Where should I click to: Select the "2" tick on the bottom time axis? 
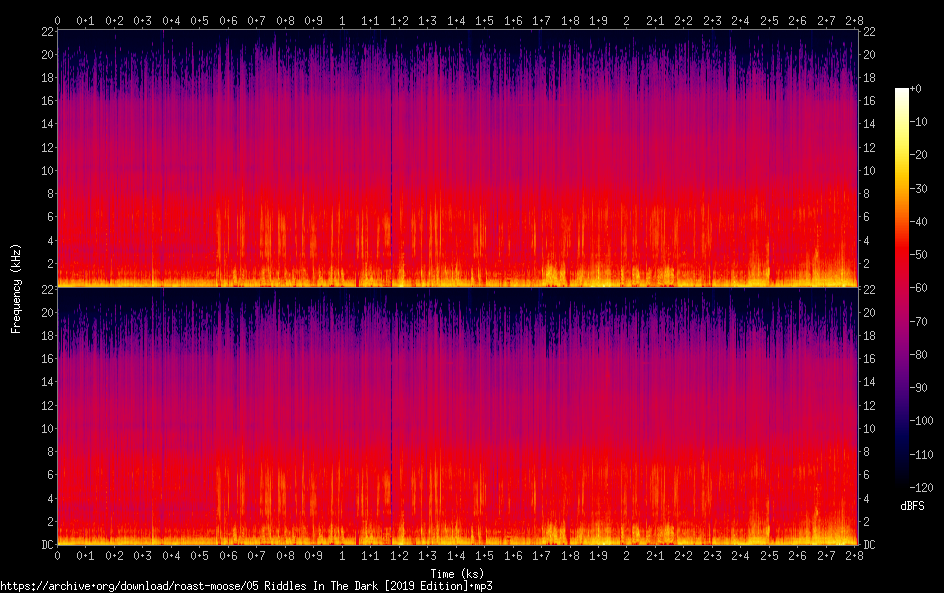(x=626, y=557)
